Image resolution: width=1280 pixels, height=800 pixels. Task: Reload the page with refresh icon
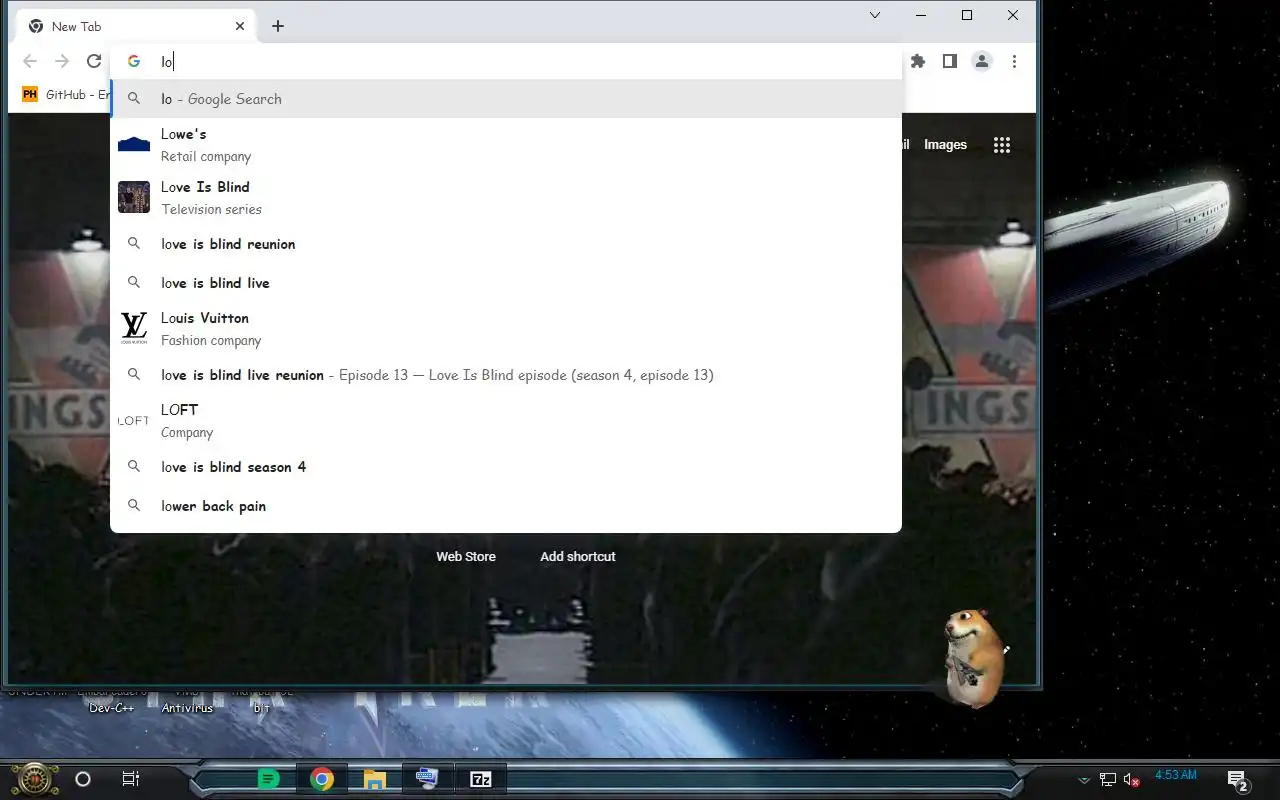click(x=94, y=62)
